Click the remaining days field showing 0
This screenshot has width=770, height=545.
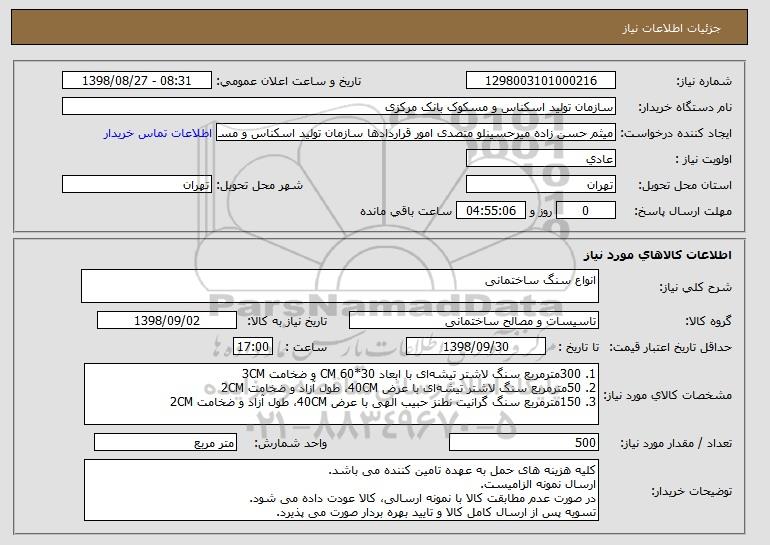(x=585, y=211)
